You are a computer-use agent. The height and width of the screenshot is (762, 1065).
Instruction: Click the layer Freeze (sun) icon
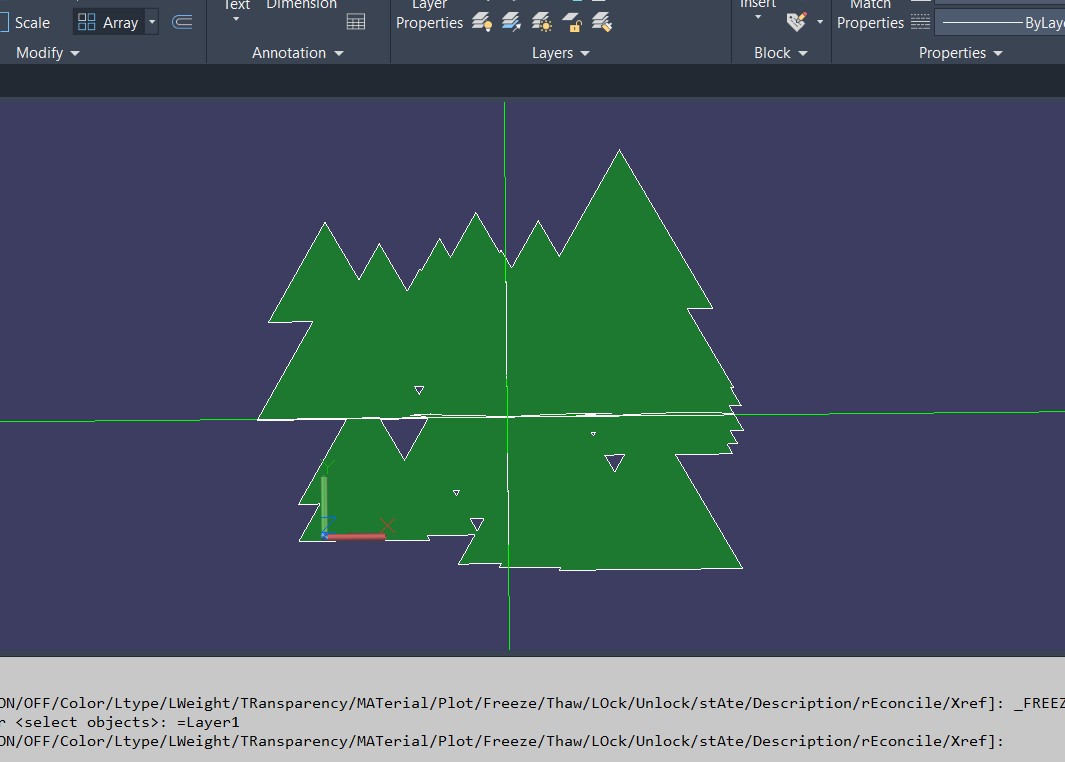542,21
